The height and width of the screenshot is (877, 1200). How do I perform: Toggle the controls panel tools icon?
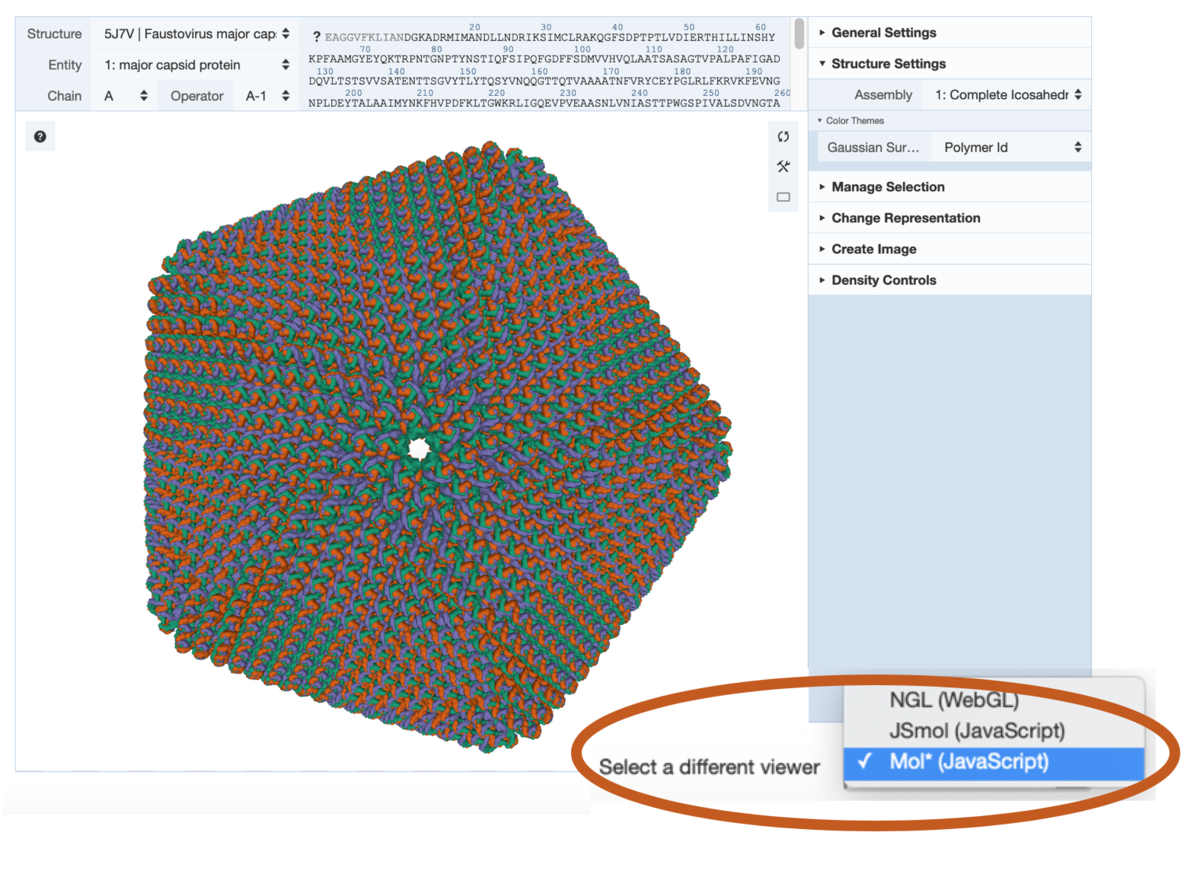783,167
